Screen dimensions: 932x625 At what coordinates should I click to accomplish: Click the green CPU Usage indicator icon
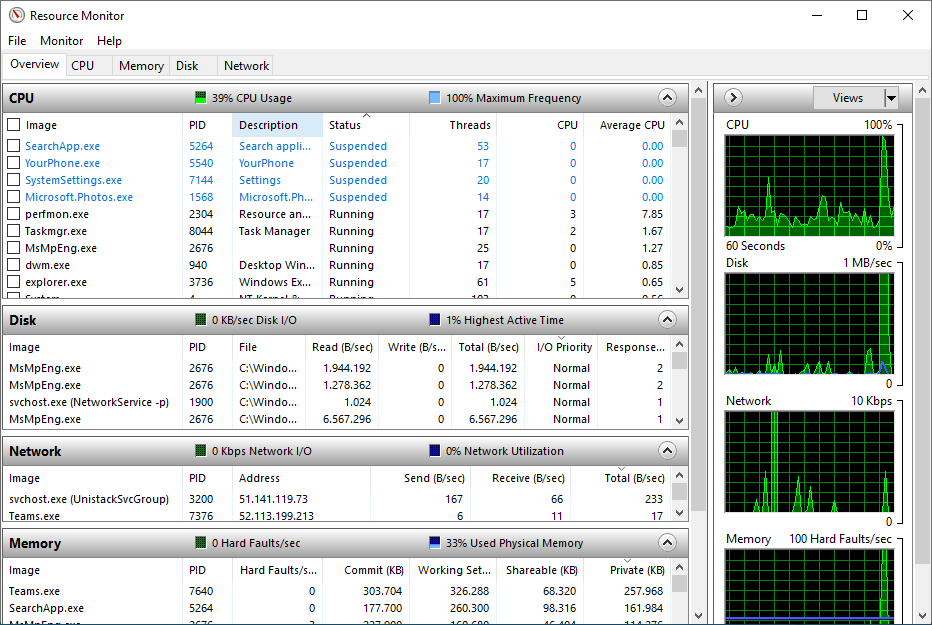point(200,97)
